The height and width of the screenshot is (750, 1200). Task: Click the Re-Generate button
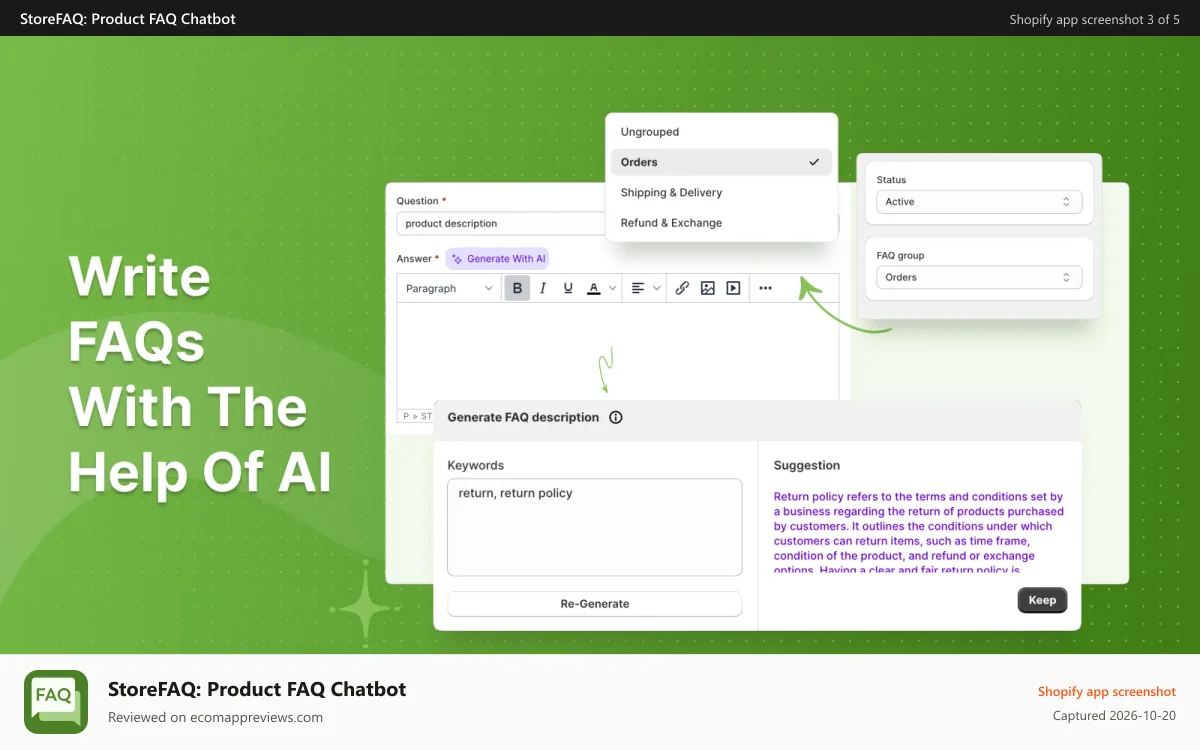(x=595, y=604)
